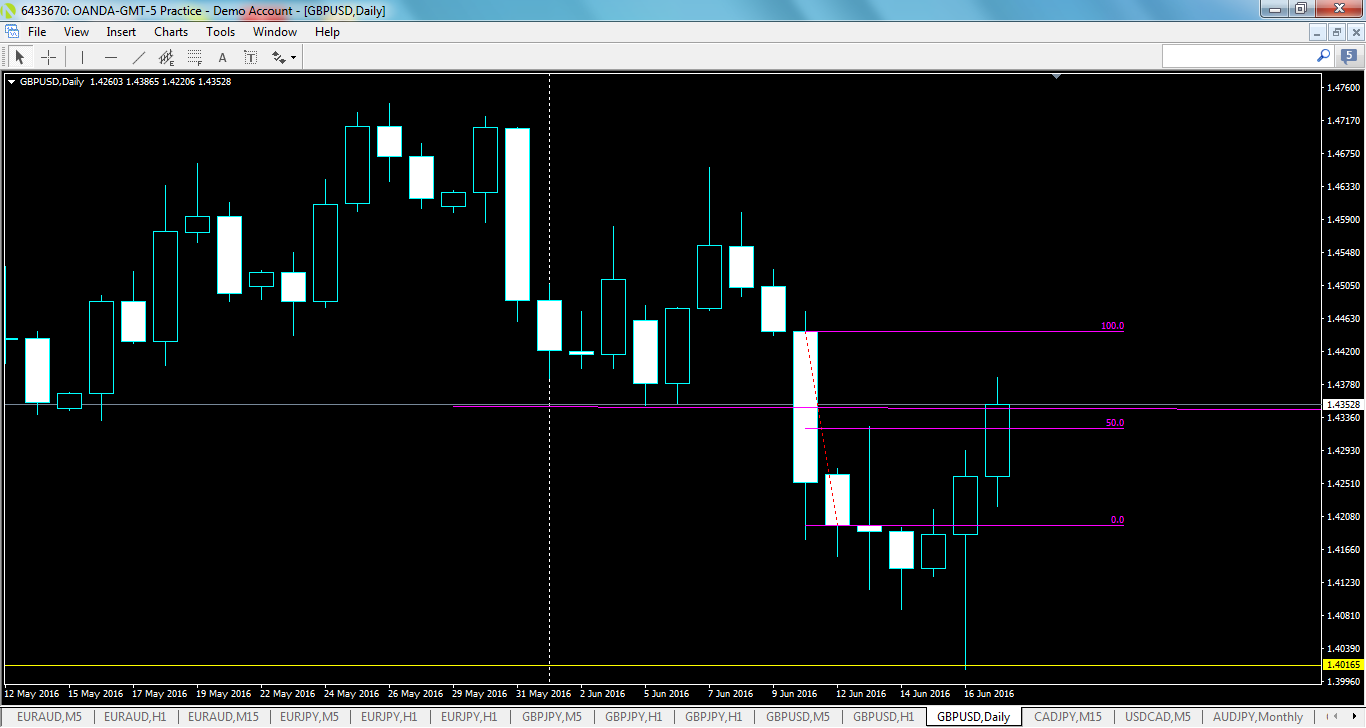Click the View menu
Screen dimensions: 1366x728
pyautogui.click(x=76, y=31)
